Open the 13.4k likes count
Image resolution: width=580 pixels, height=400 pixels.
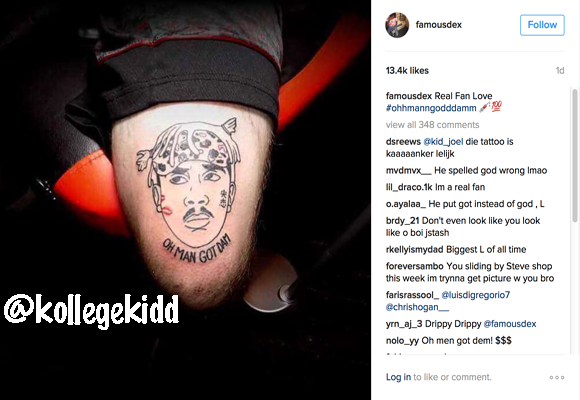(407, 71)
